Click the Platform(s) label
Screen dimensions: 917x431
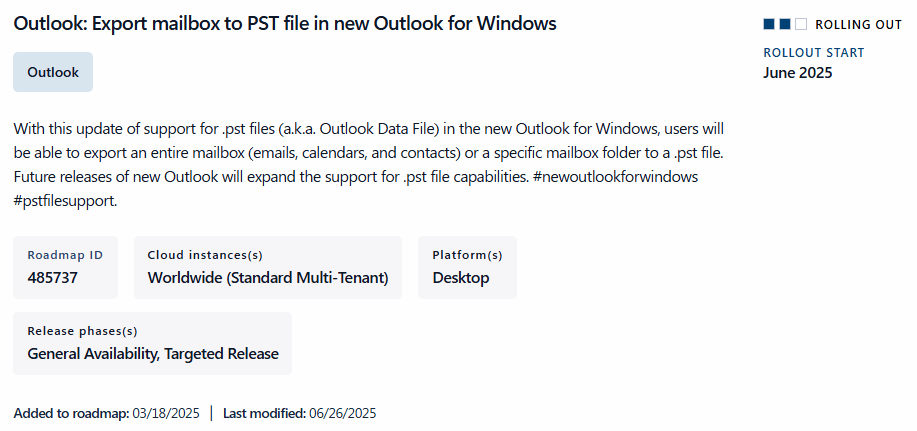point(467,255)
